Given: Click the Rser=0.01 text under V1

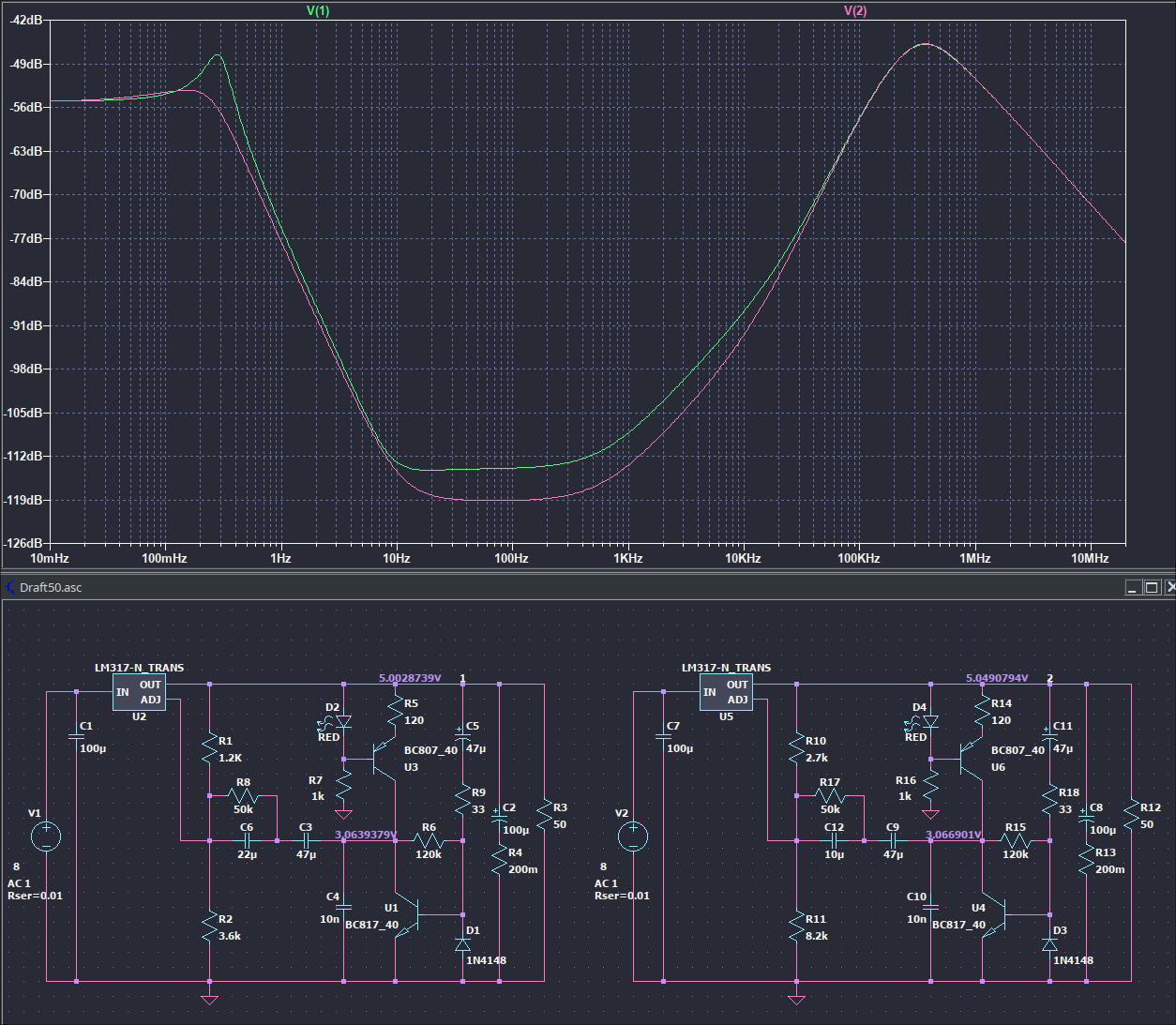Looking at the screenshot, I should 35,896.
